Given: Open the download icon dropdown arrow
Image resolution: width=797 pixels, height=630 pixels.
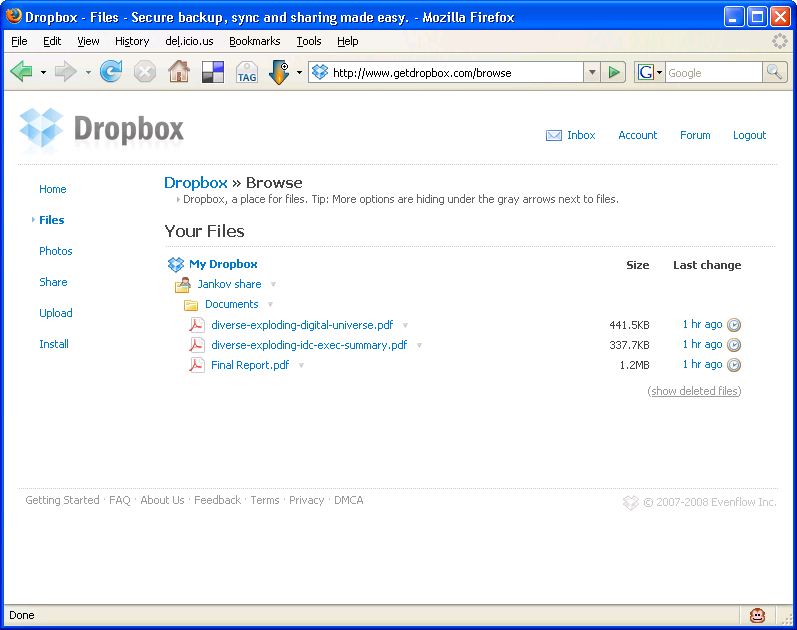Looking at the screenshot, I should coord(299,73).
